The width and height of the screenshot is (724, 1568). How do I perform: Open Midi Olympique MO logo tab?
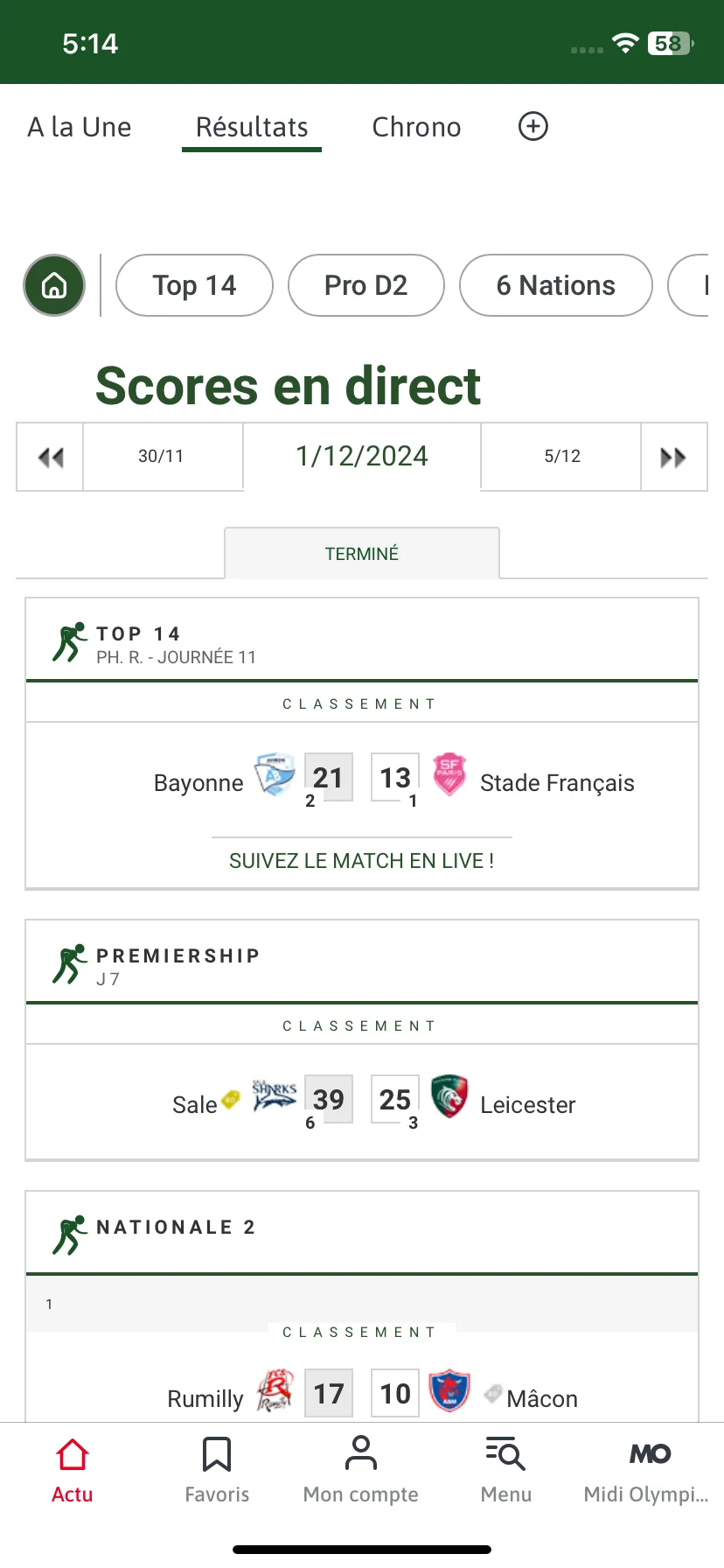[x=650, y=1453]
